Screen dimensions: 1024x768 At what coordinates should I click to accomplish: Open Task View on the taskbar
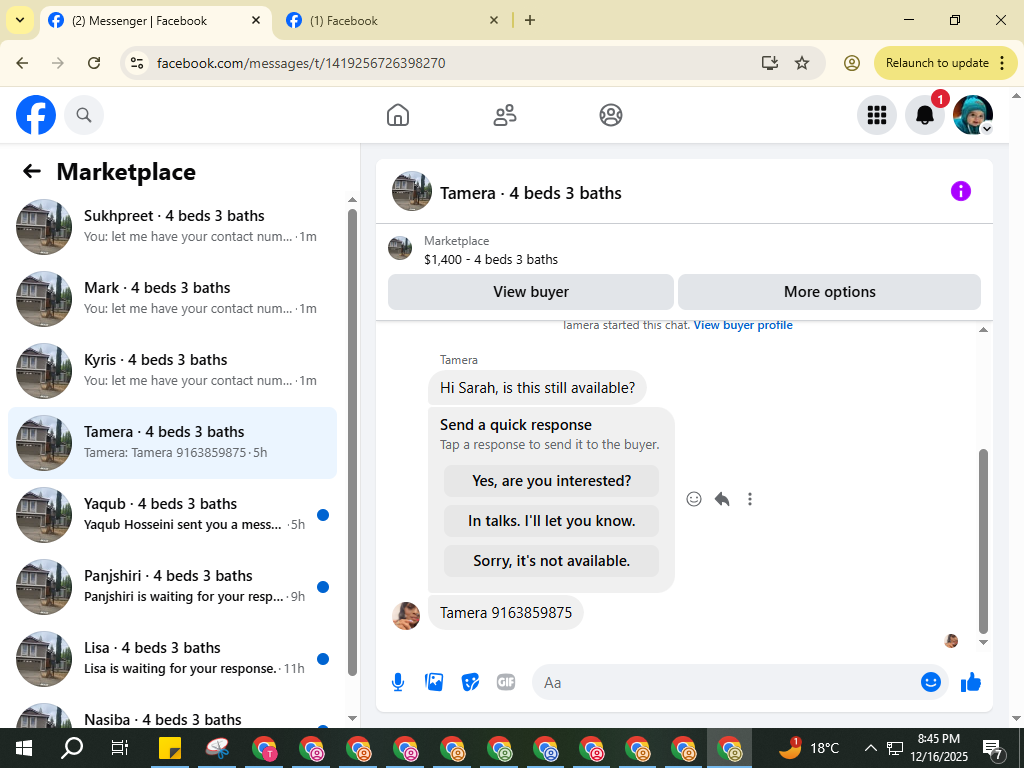(120, 748)
